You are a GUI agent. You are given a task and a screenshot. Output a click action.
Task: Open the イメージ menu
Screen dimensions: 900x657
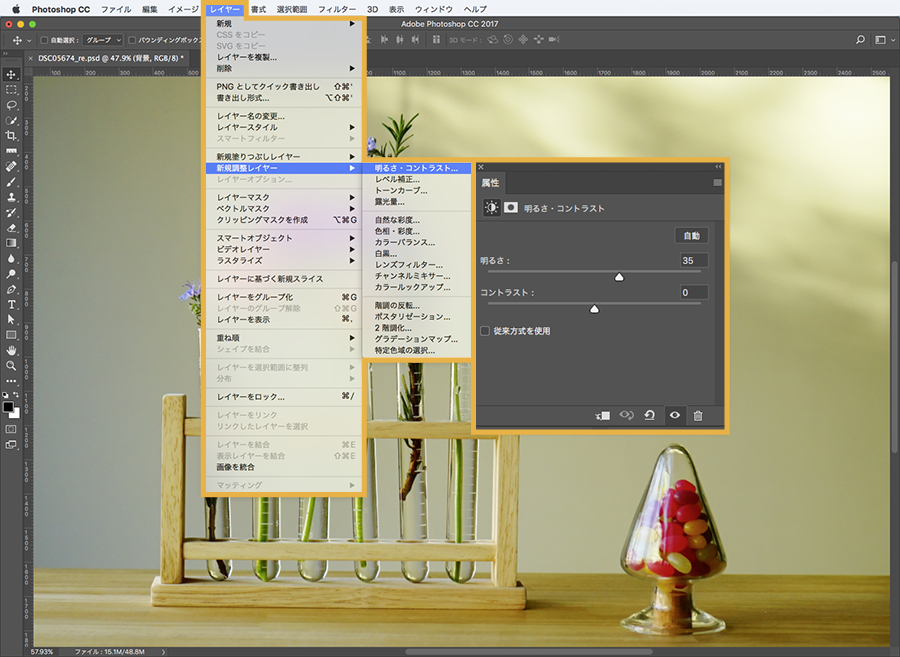tap(183, 9)
